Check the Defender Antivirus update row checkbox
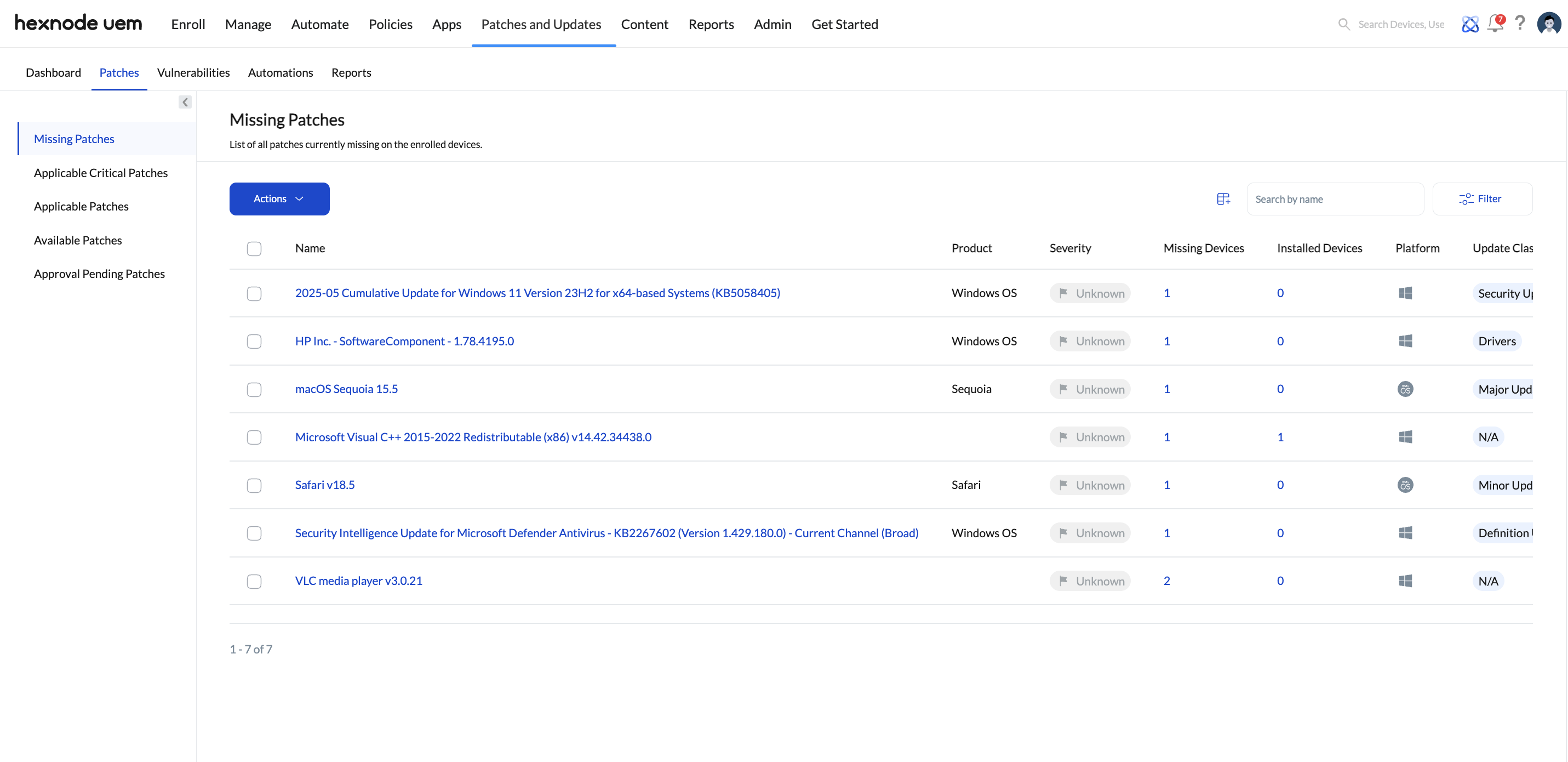The height and width of the screenshot is (762, 1568). [254, 533]
